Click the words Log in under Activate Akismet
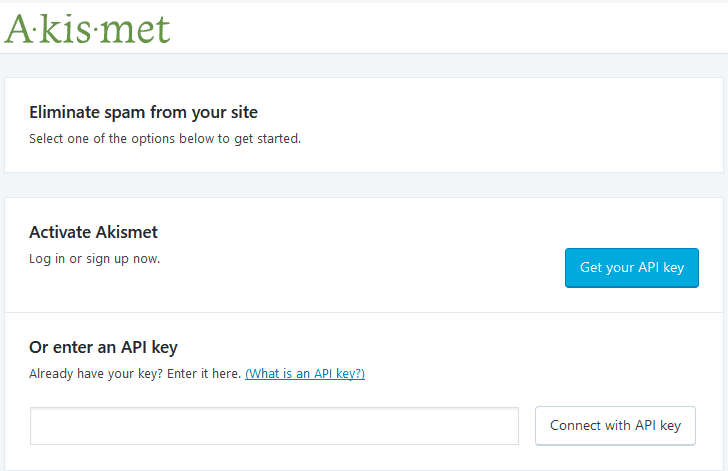The image size is (728, 471). pyautogui.click(x=47, y=259)
